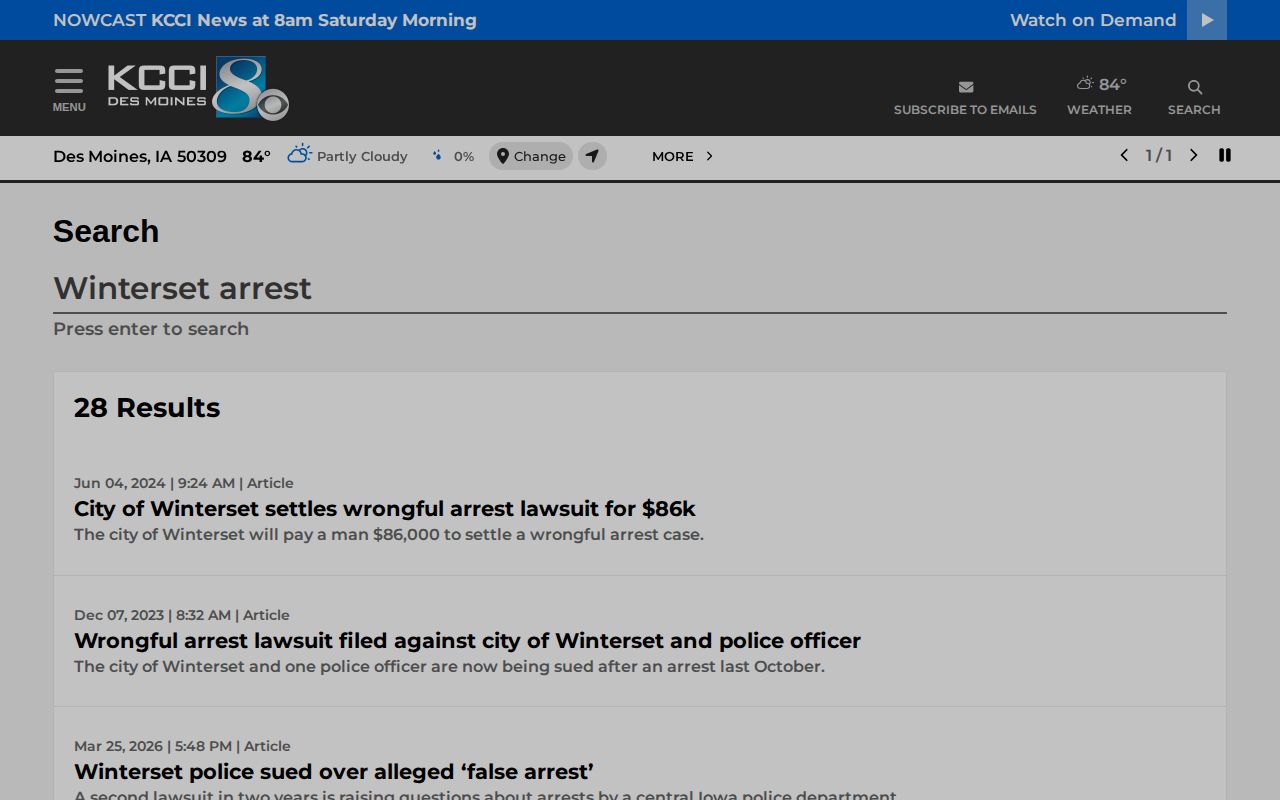Click Jun 04, 2024 article date line
Viewport: 1280px width, 800px height.
(x=184, y=483)
